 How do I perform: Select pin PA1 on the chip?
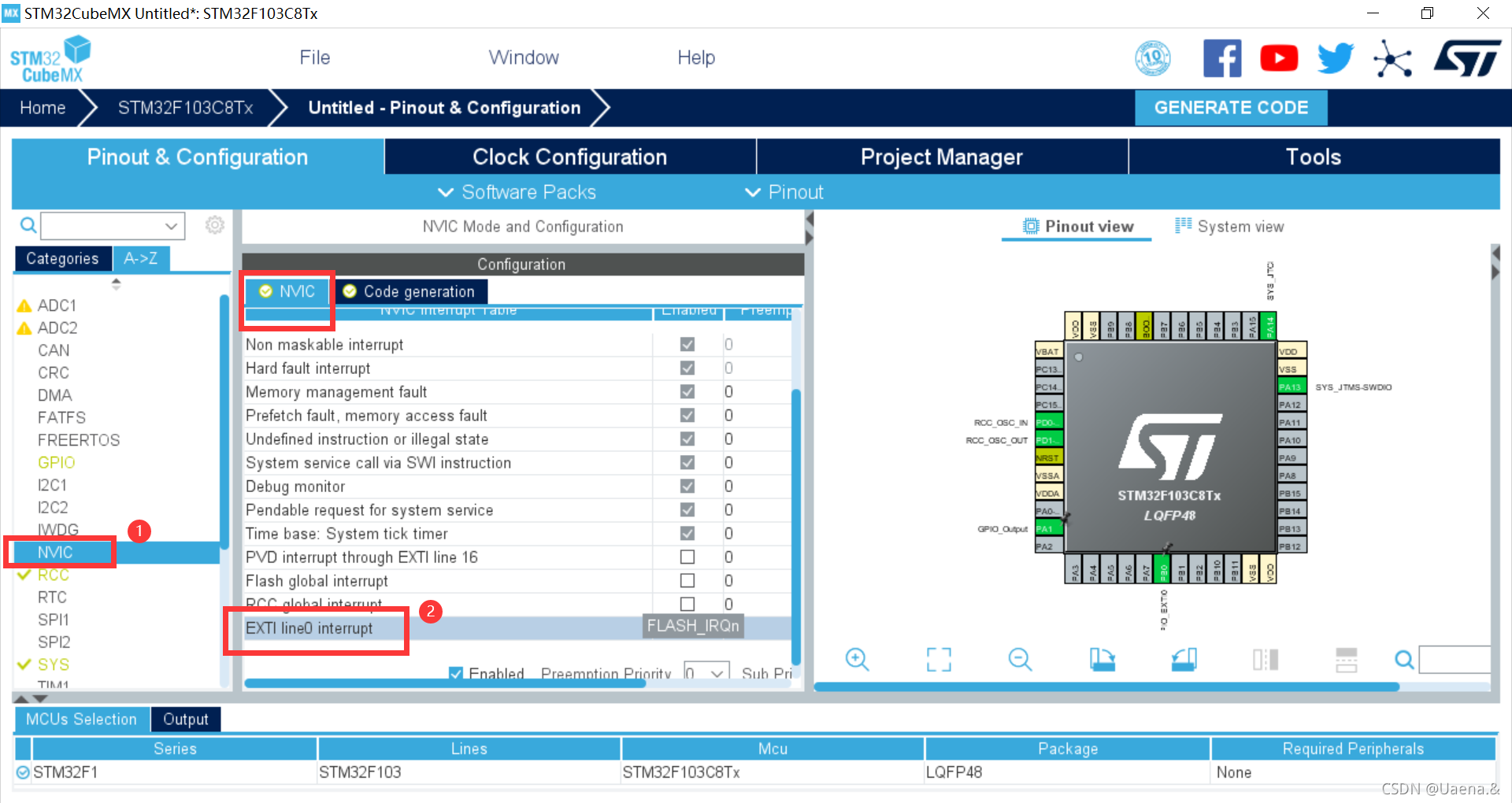[x=1049, y=528]
